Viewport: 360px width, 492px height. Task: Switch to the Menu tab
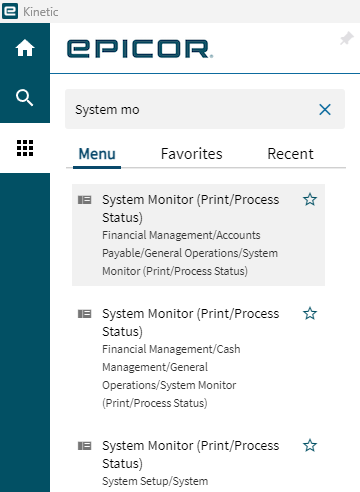(97, 154)
